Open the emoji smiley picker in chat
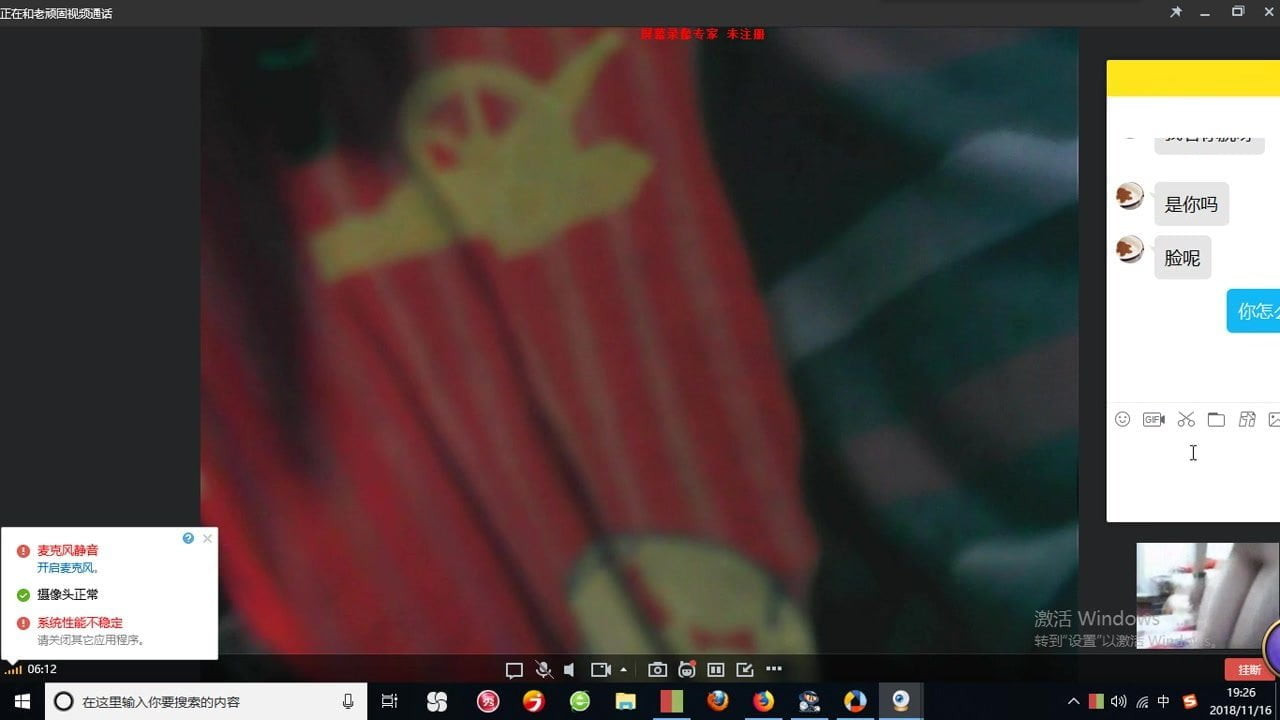Image resolution: width=1280 pixels, height=720 pixels. click(1122, 420)
